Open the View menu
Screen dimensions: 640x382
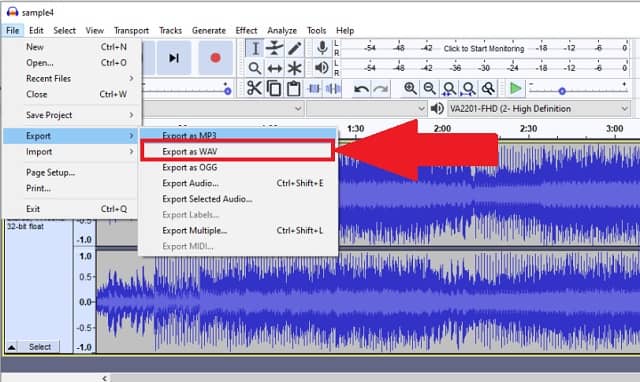tap(94, 31)
